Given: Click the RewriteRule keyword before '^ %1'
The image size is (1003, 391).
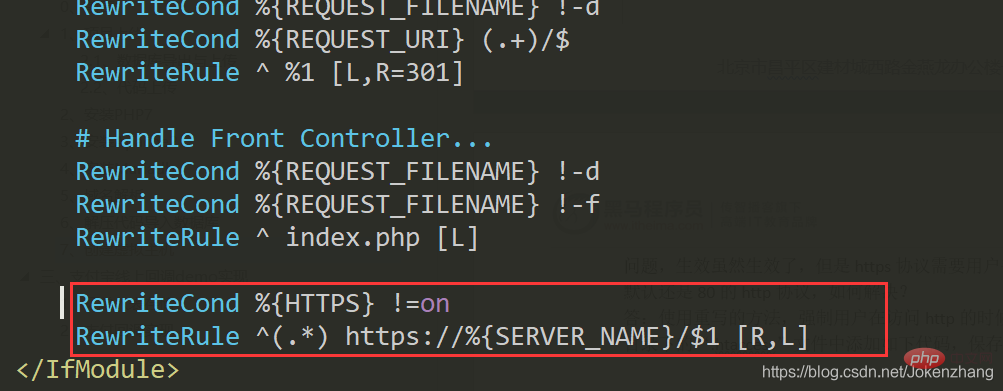Looking at the screenshot, I should [157, 73].
